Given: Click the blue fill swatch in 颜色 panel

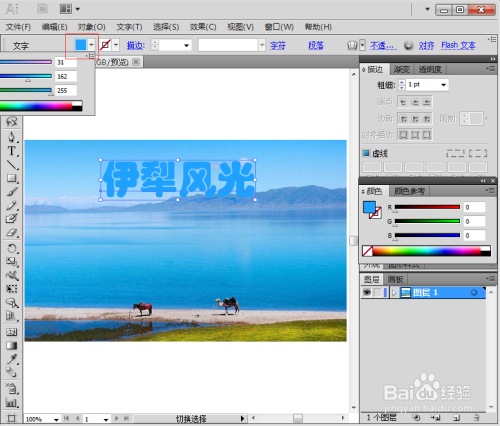Looking at the screenshot, I should point(369,207).
